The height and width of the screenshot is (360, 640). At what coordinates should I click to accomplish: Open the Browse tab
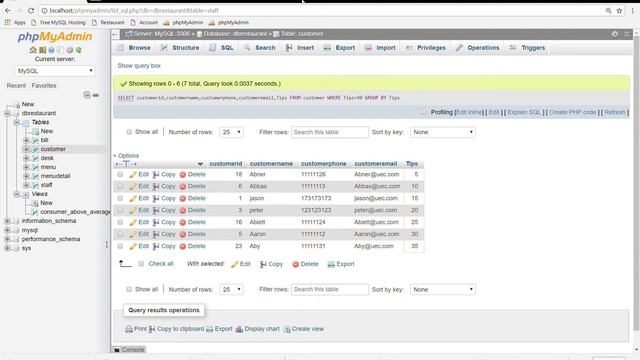click(134, 48)
